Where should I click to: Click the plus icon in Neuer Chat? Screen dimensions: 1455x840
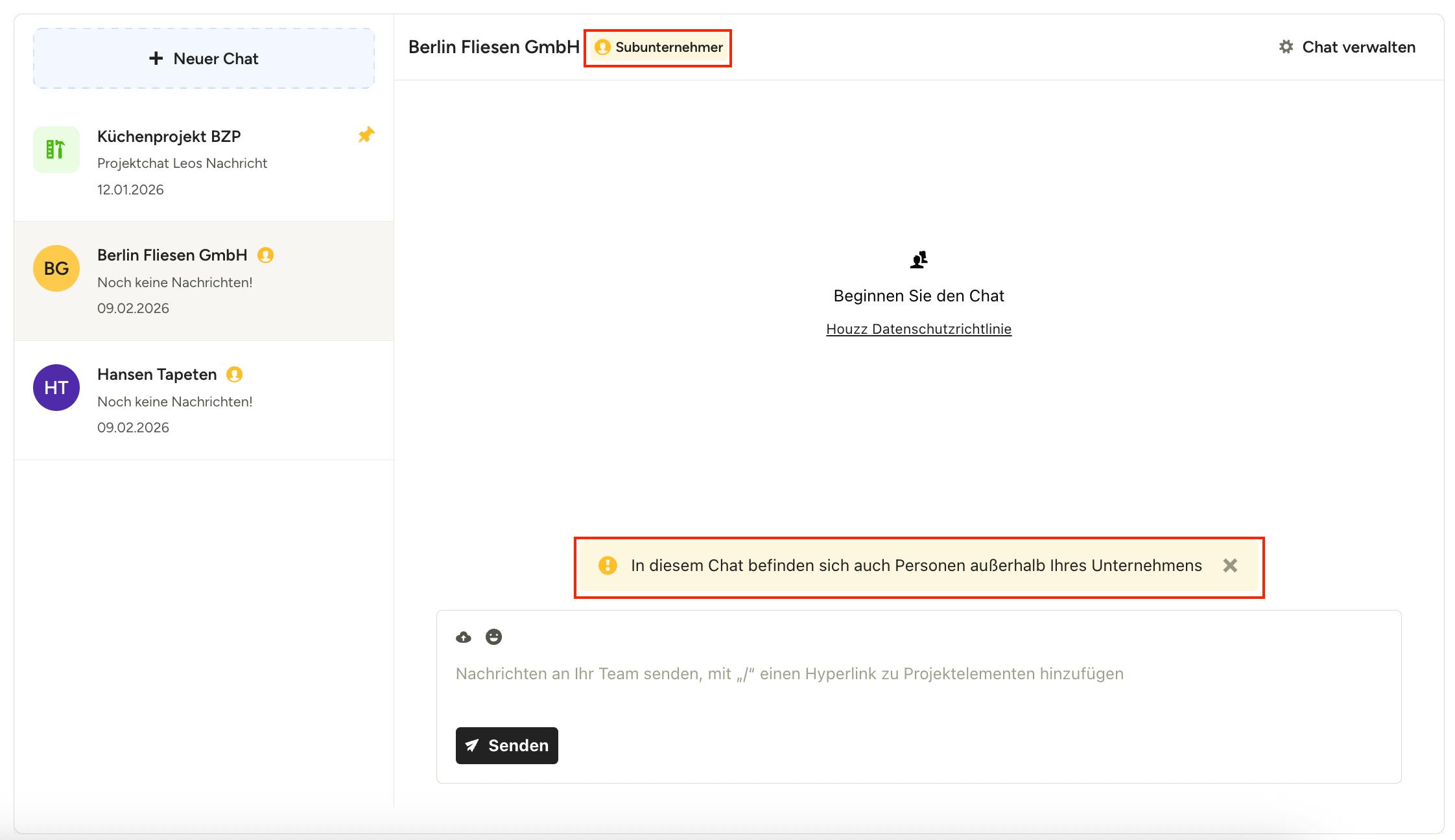(x=156, y=58)
